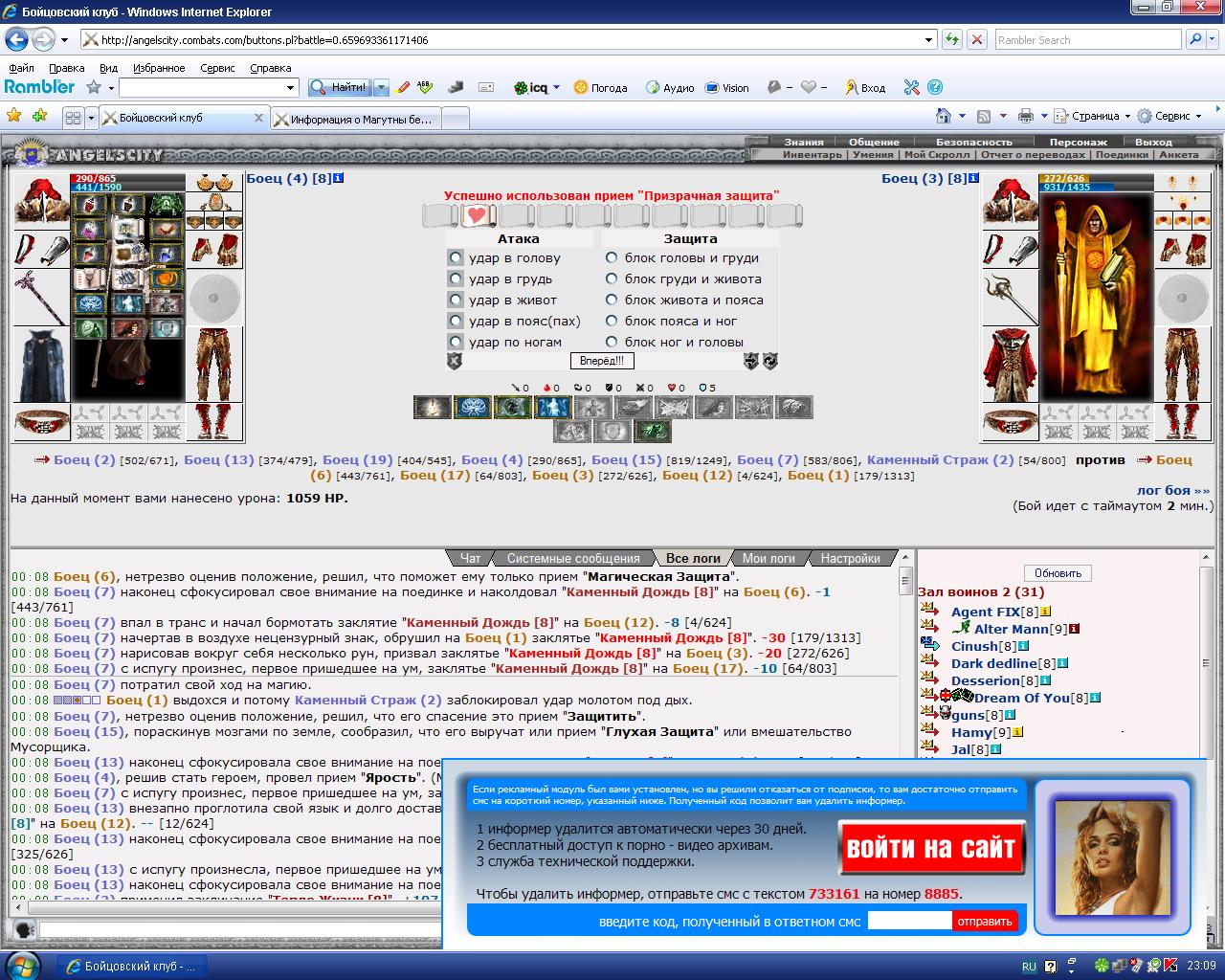Select attack удар в голову
This screenshot has width=1225, height=980.
pyautogui.click(x=456, y=258)
